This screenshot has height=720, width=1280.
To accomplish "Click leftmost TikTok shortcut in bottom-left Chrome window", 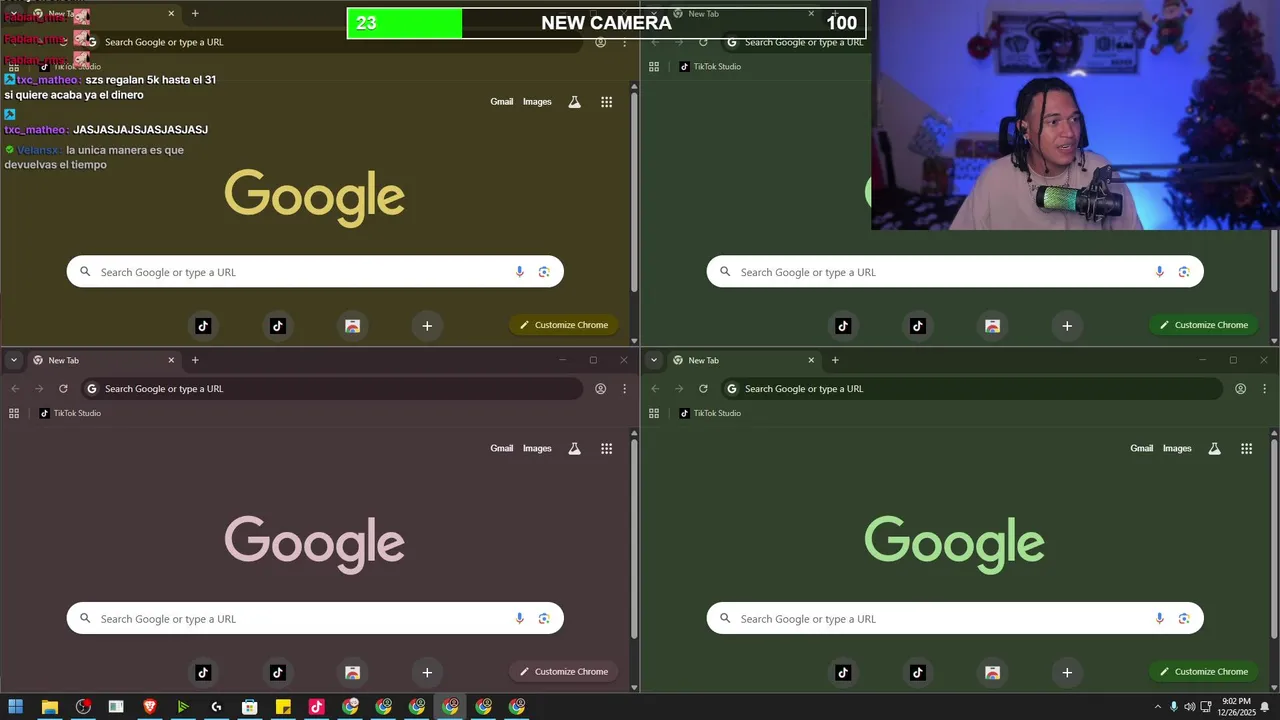I will [203, 672].
